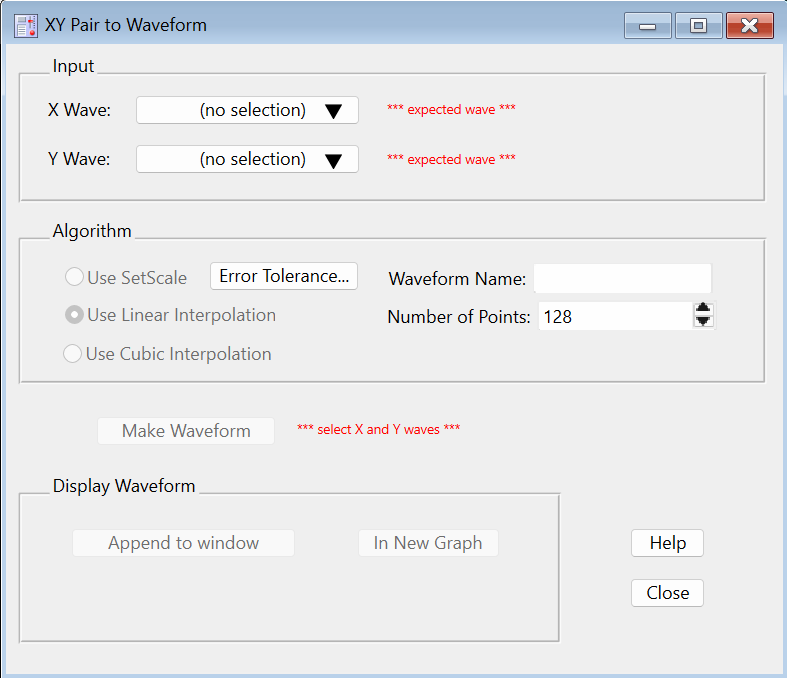
Task: Maximize the dialog window
Action: pos(698,26)
